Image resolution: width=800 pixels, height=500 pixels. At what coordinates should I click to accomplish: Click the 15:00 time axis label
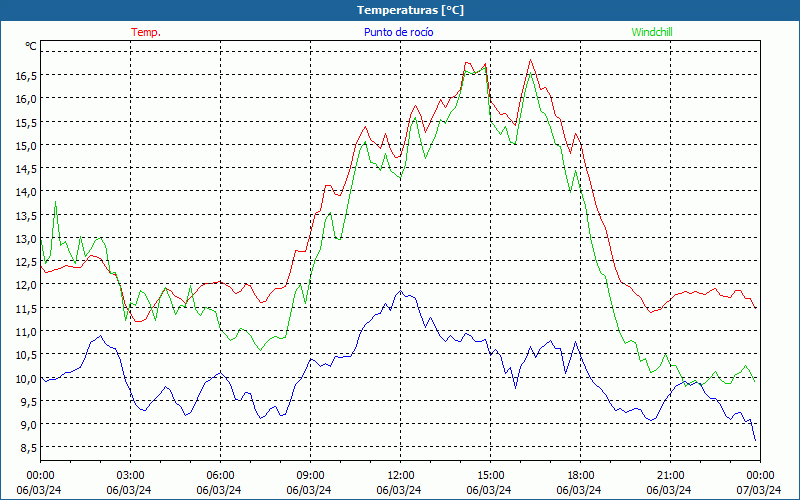click(490, 476)
